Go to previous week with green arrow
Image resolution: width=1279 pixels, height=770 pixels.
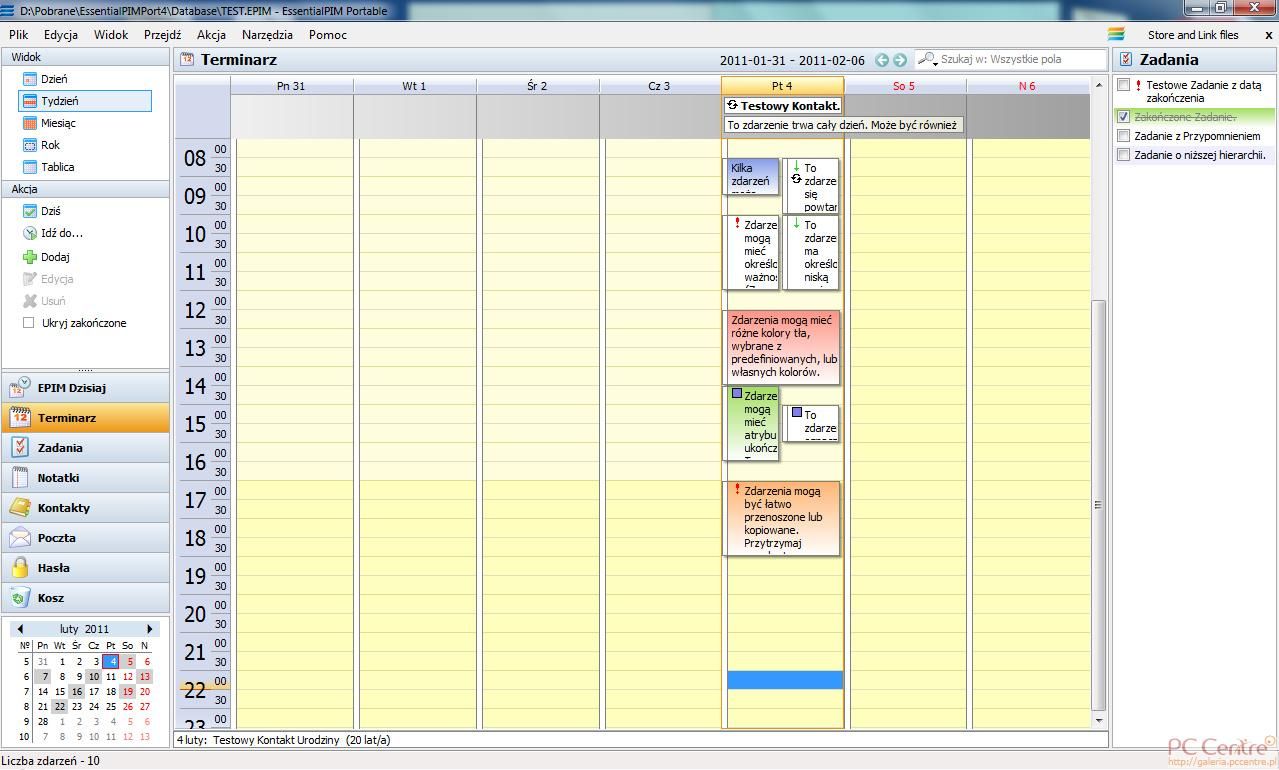pyautogui.click(x=882, y=60)
